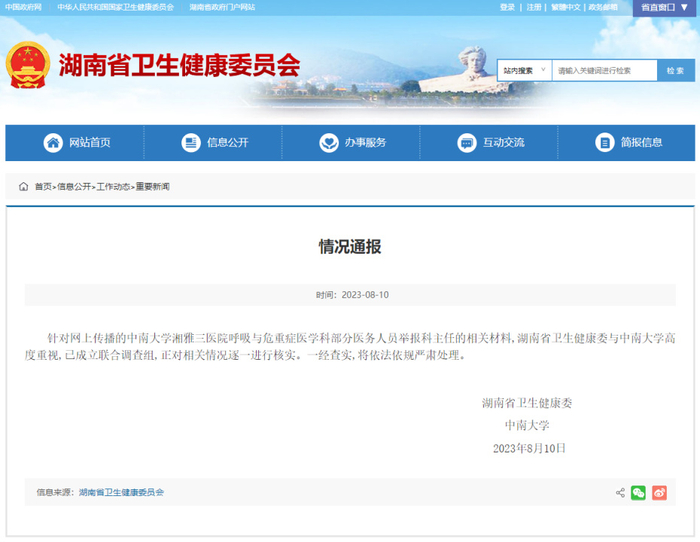Open the 站内搜索 dropdown
Viewport: 700px width, 542px height.
pyautogui.click(x=525, y=71)
